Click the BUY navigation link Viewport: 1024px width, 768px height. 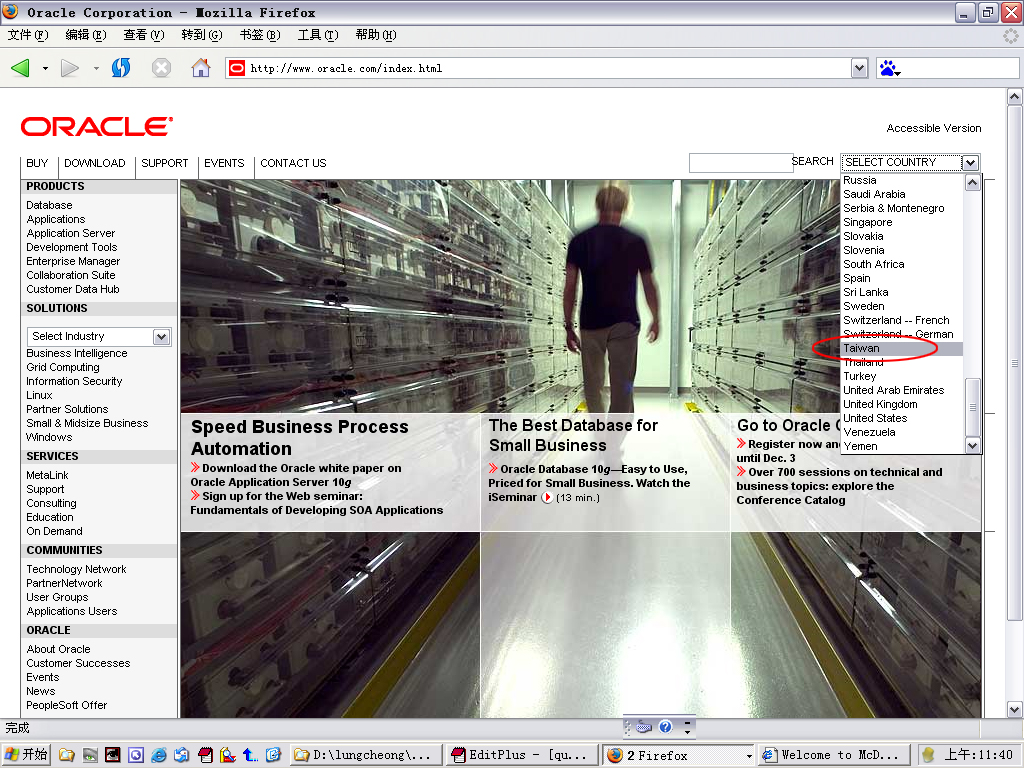click(x=37, y=163)
